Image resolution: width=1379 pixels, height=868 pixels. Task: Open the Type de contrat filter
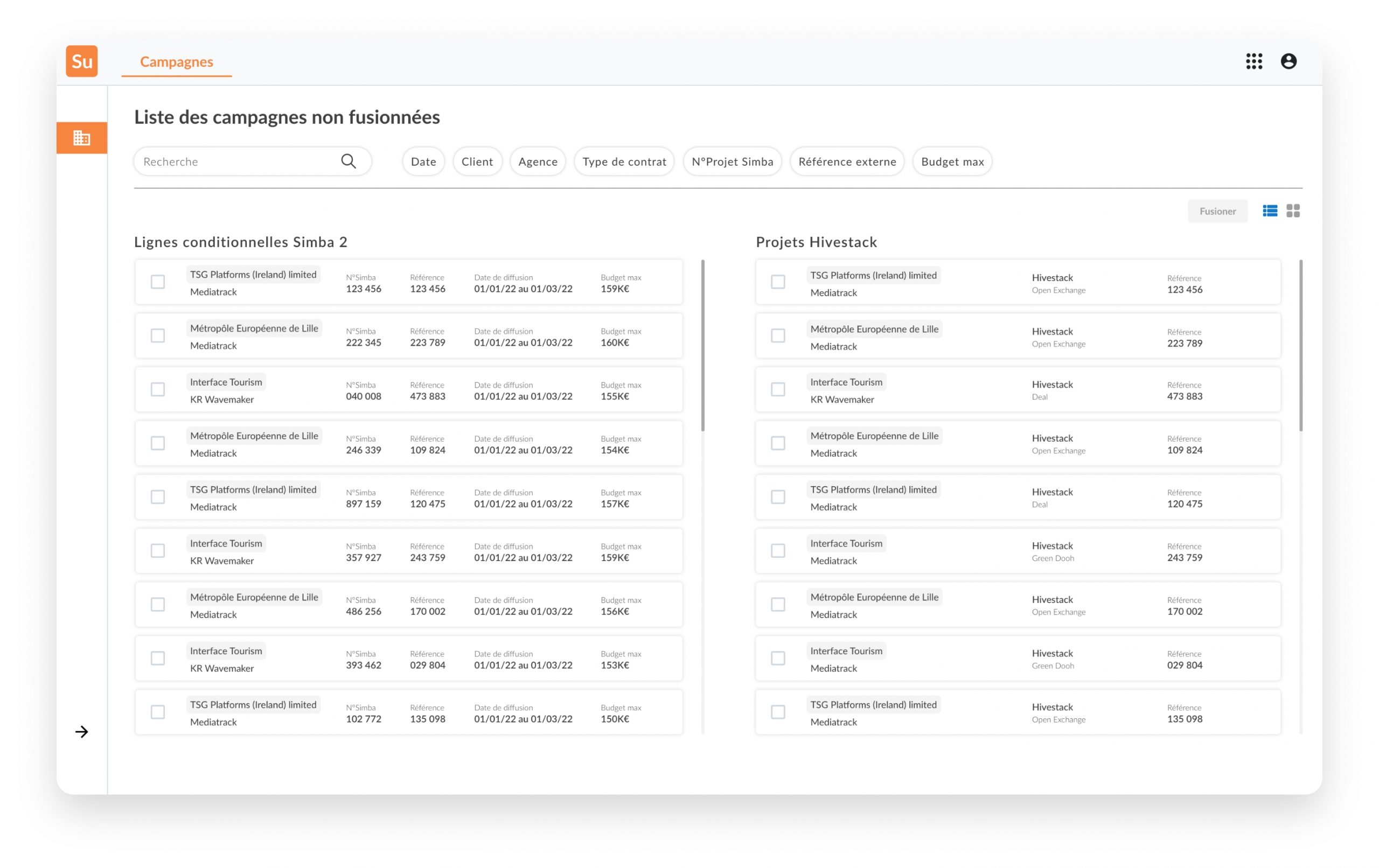pyautogui.click(x=624, y=162)
